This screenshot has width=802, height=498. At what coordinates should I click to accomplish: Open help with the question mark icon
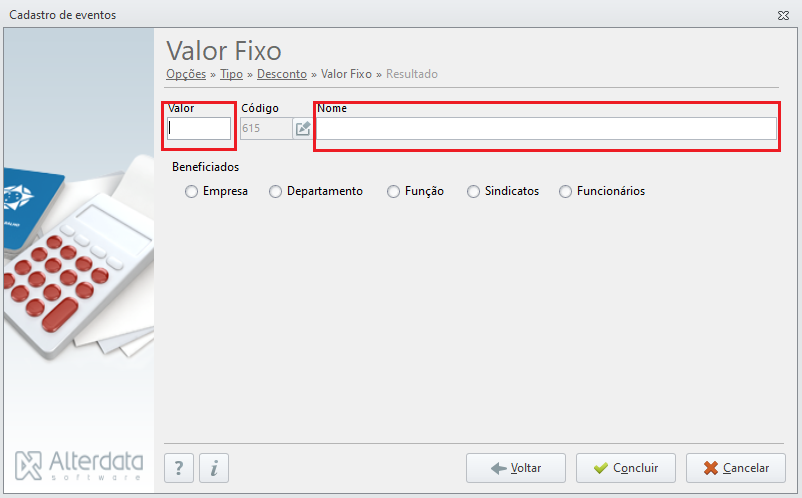coord(179,468)
